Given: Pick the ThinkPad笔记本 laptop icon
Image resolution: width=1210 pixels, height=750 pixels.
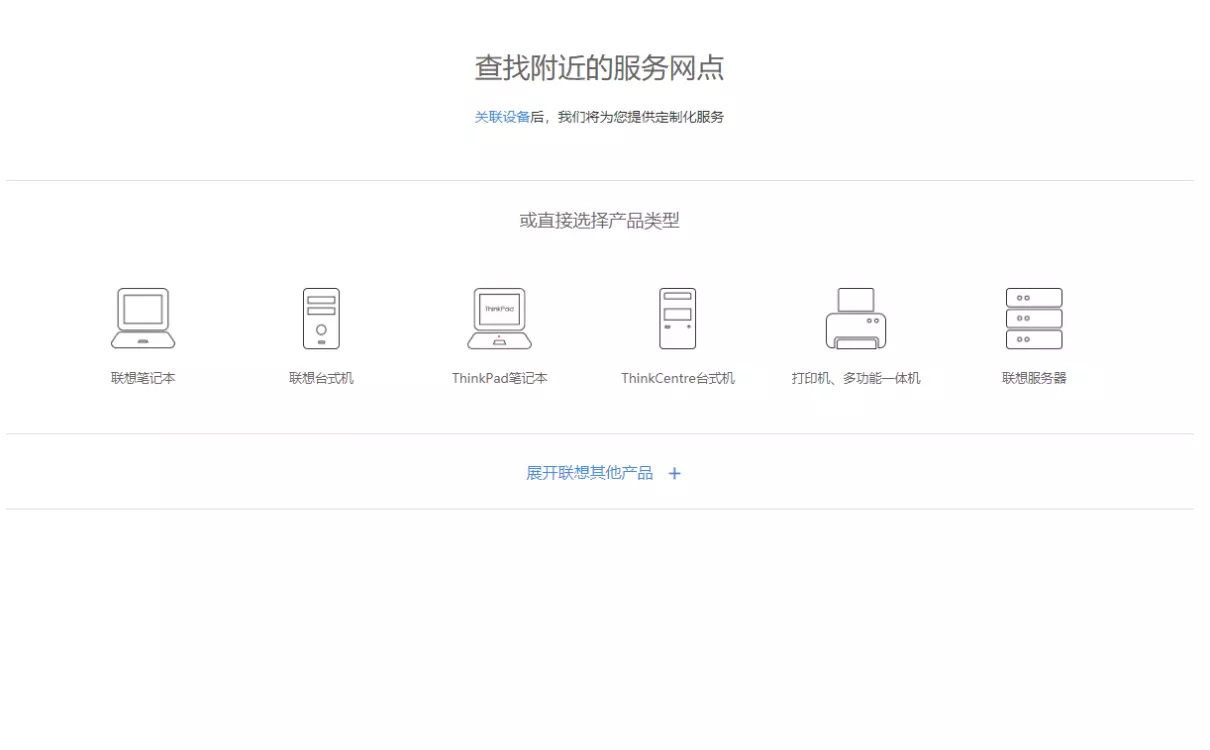Looking at the screenshot, I should tap(499, 318).
